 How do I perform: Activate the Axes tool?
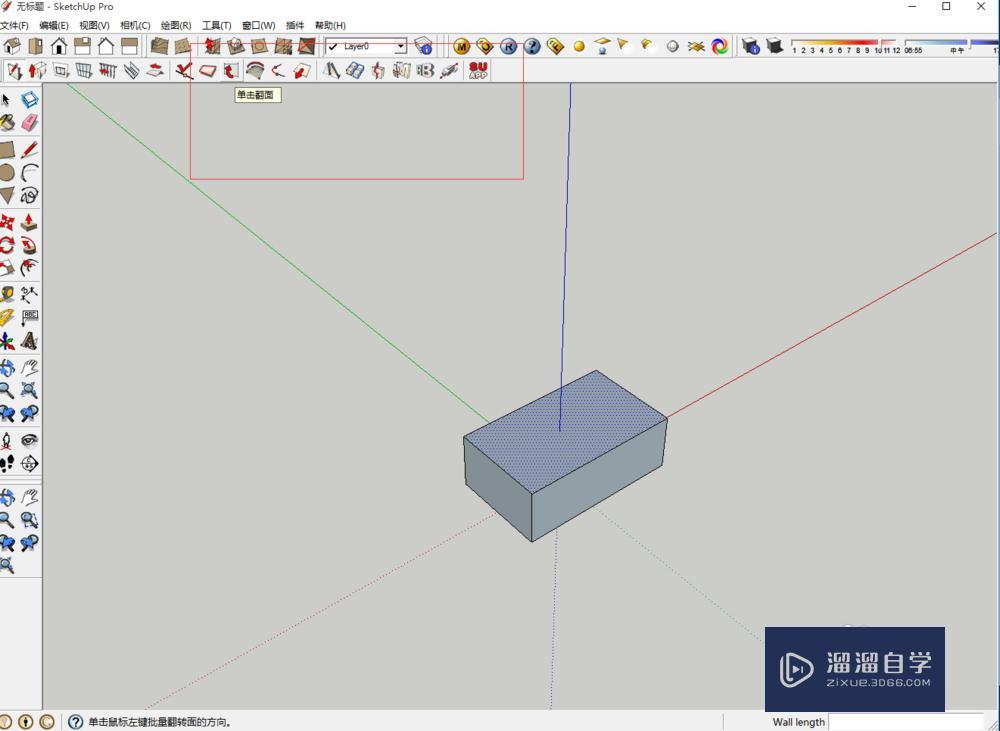click(x=6, y=341)
